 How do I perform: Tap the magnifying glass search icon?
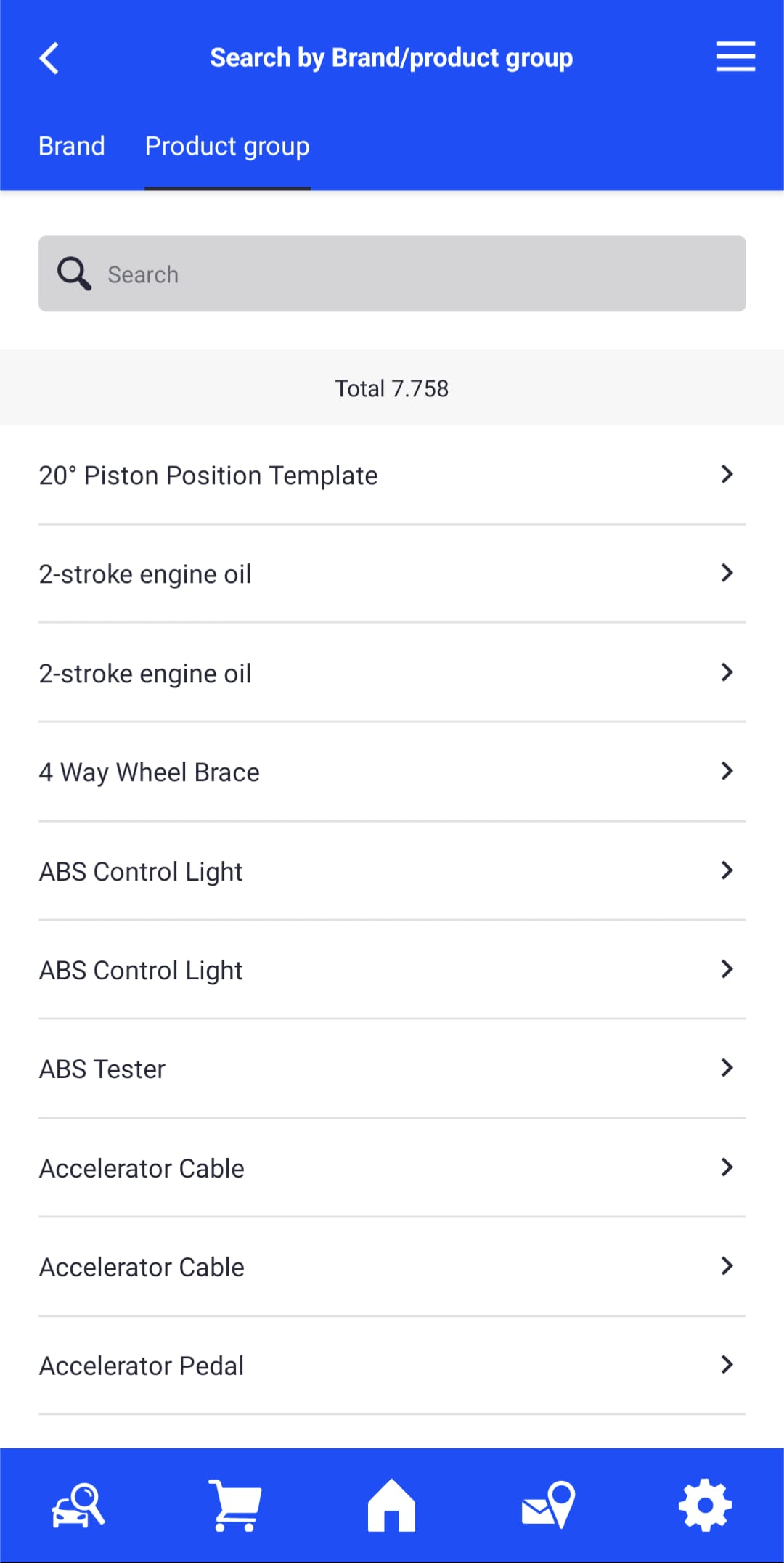[74, 274]
